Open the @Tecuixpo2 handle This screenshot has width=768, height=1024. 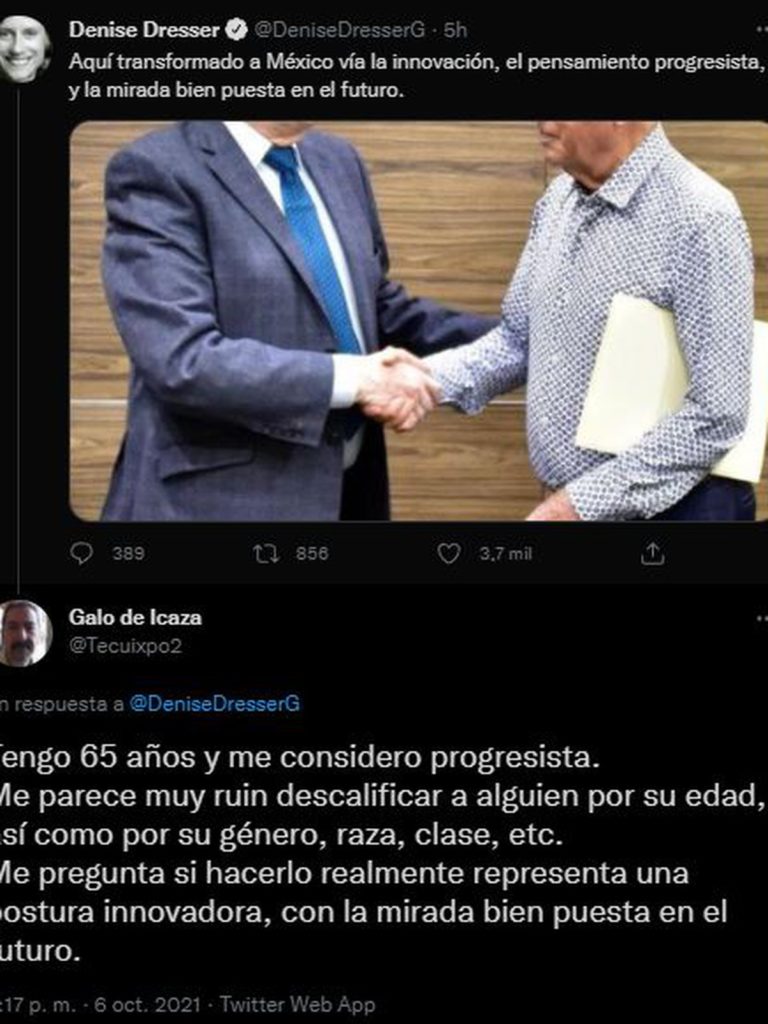click(125, 646)
